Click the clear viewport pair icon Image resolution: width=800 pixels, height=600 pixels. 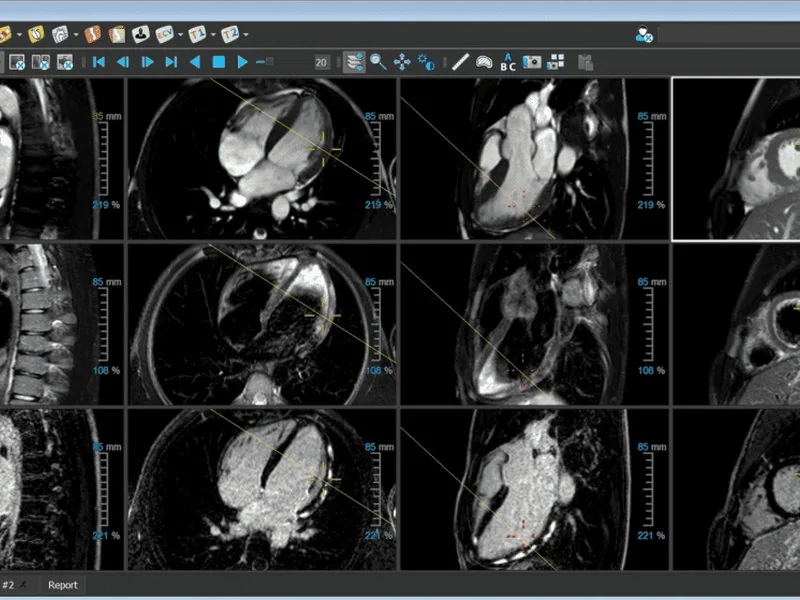click(x=41, y=62)
